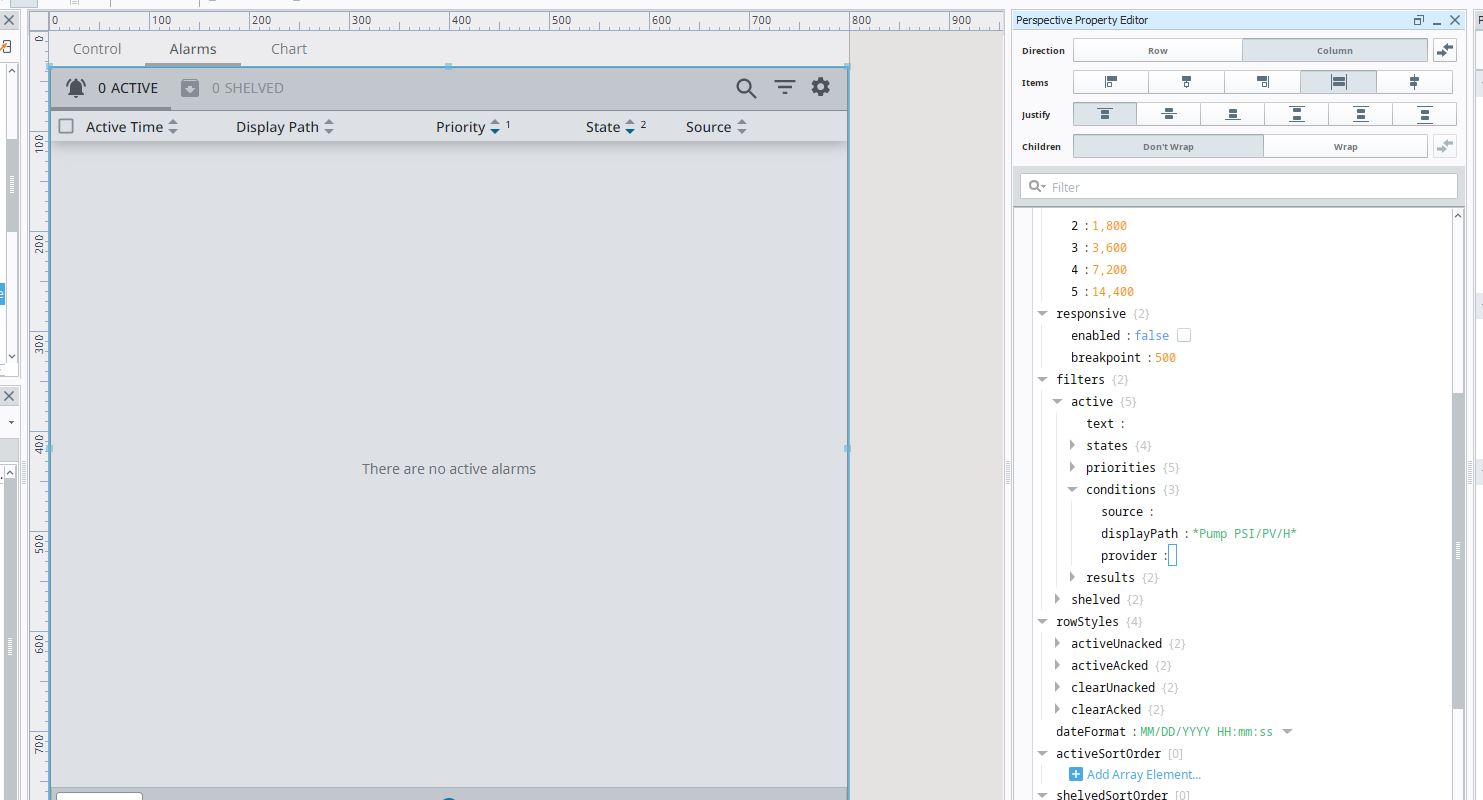
Task: Open the dateFormat dropdown arrow
Action: tap(1287, 731)
